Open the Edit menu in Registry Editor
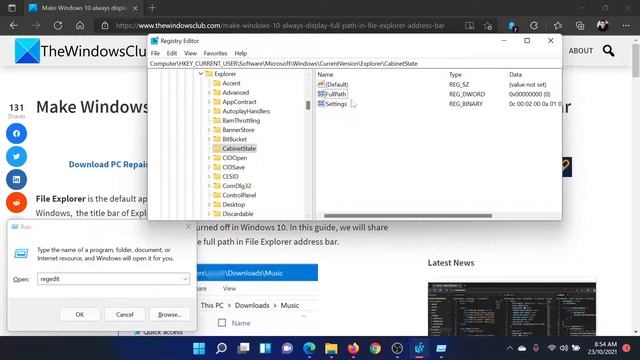Viewport: 640px width, 360px height. pyautogui.click(x=172, y=53)
